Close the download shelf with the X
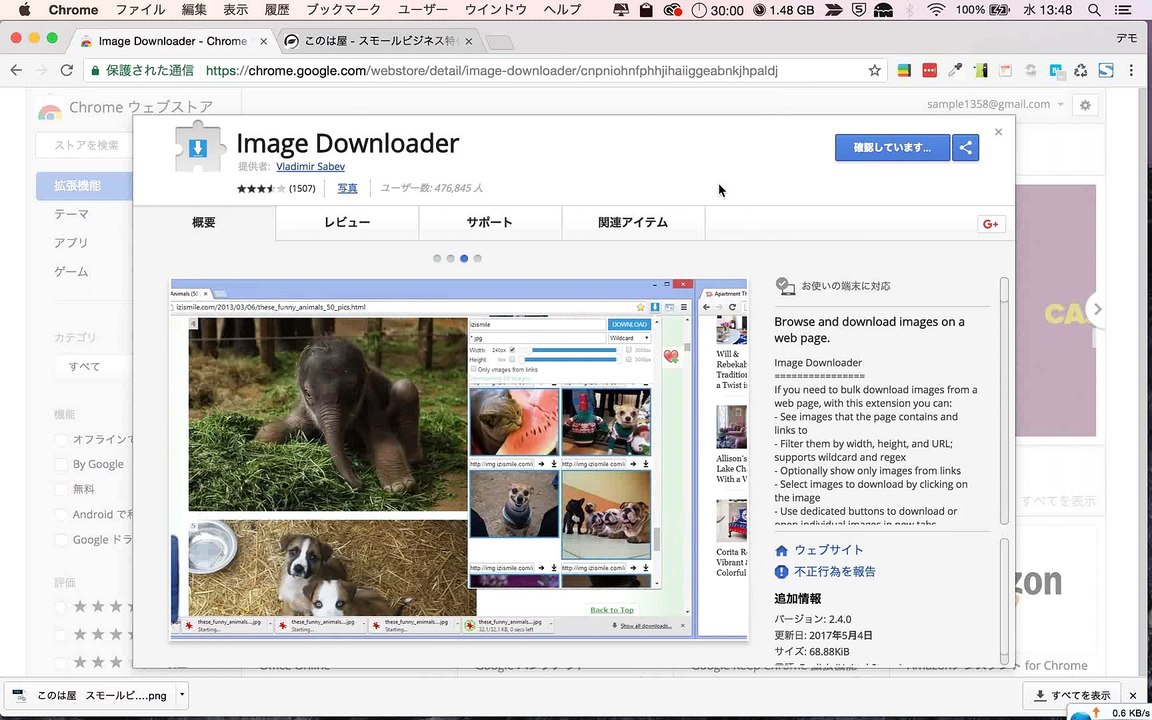Viewport: 1152px width, 720px height. pyautogui.click(x=1133, y=695)
